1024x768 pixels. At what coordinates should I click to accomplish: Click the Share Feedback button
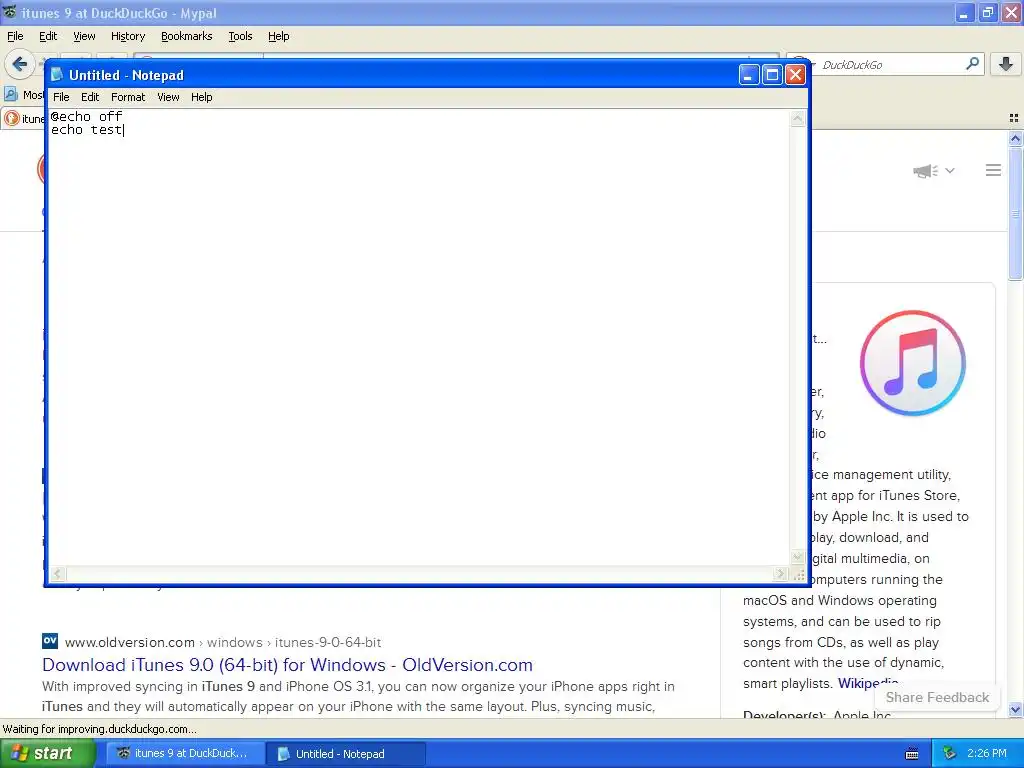[937, 697]
